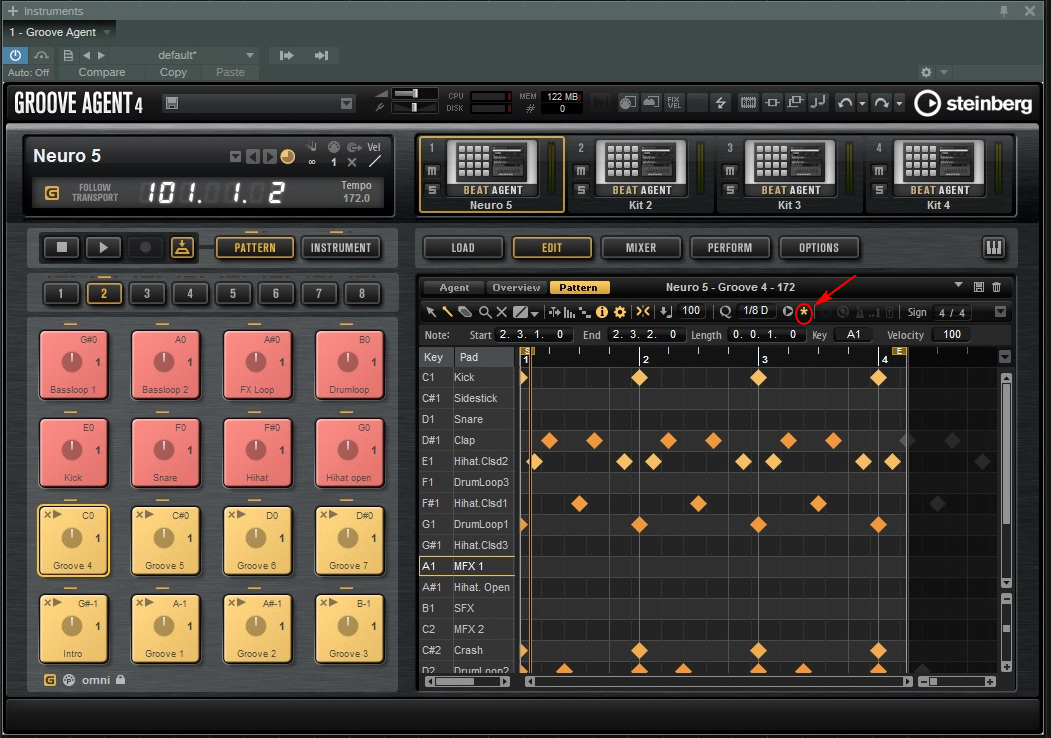This screenshot has height=738, width=1051.
Task: Click the RAM icon in plug-in toolbar
Action: tap(748, 103)
